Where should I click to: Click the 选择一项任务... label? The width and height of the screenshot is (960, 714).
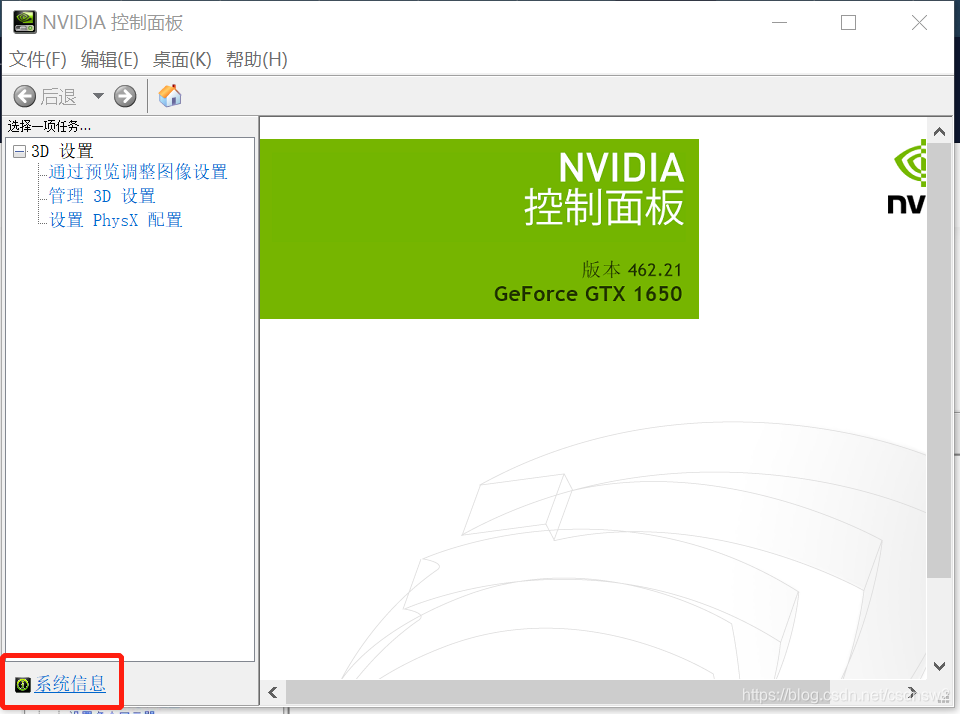(x=49, y=126)
